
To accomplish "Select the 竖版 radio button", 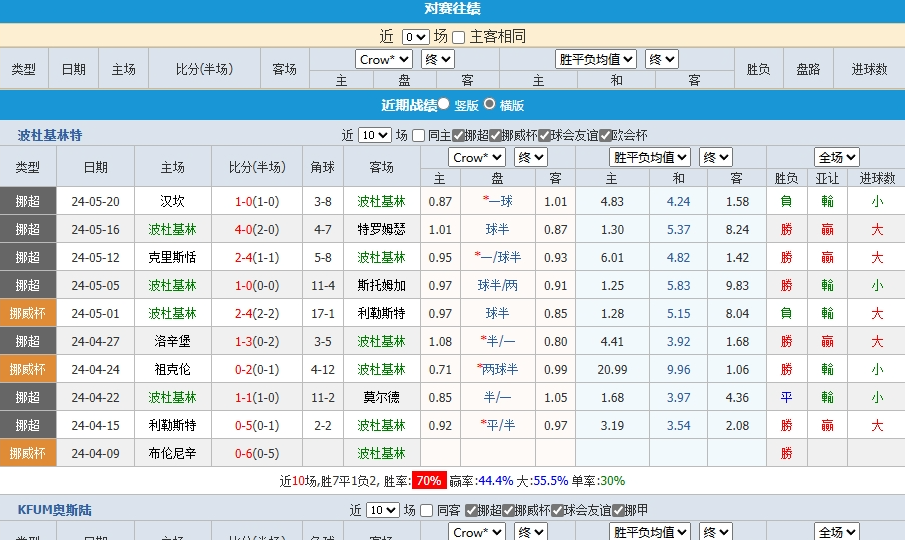I will [x=443, y=104].
